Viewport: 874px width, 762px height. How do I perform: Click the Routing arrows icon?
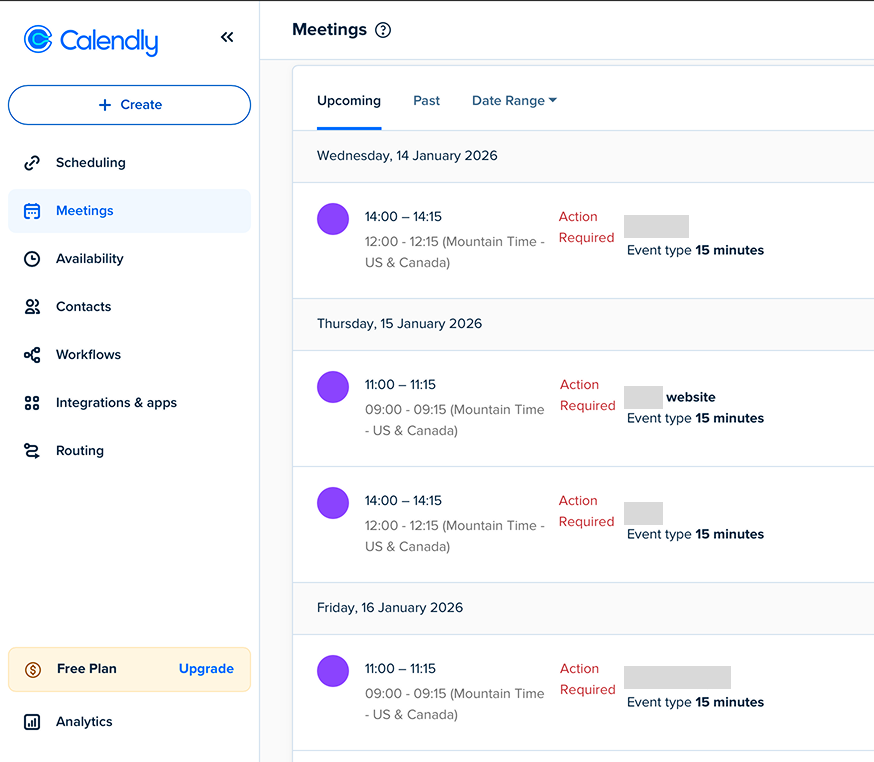(32, 450)
